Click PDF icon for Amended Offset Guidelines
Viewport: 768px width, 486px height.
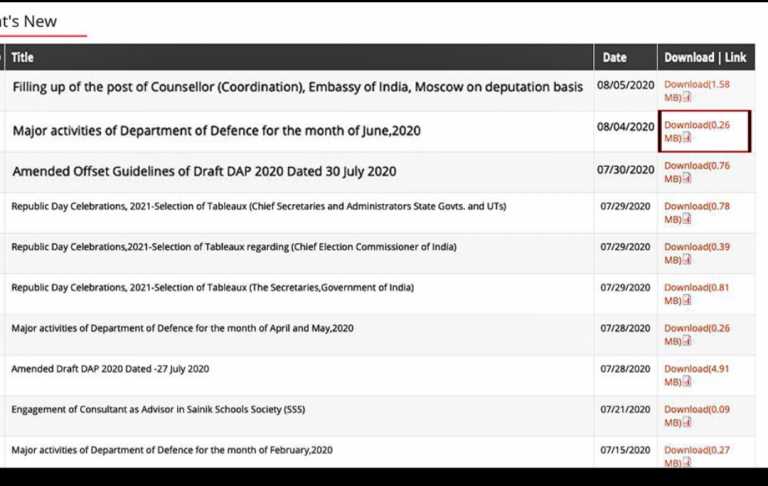click(x=687, y=179)
